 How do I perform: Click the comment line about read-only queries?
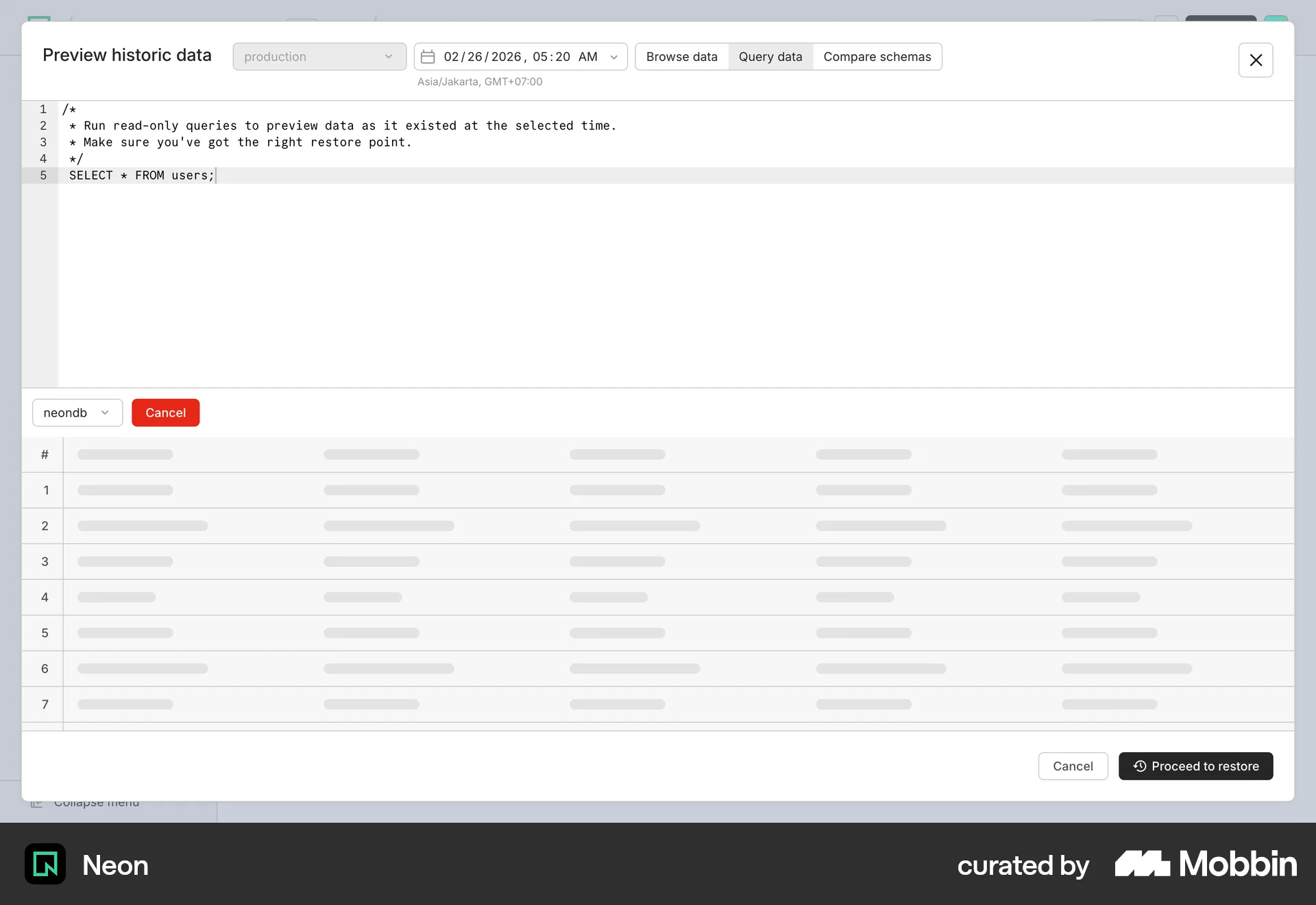click(x=343, y=125)
